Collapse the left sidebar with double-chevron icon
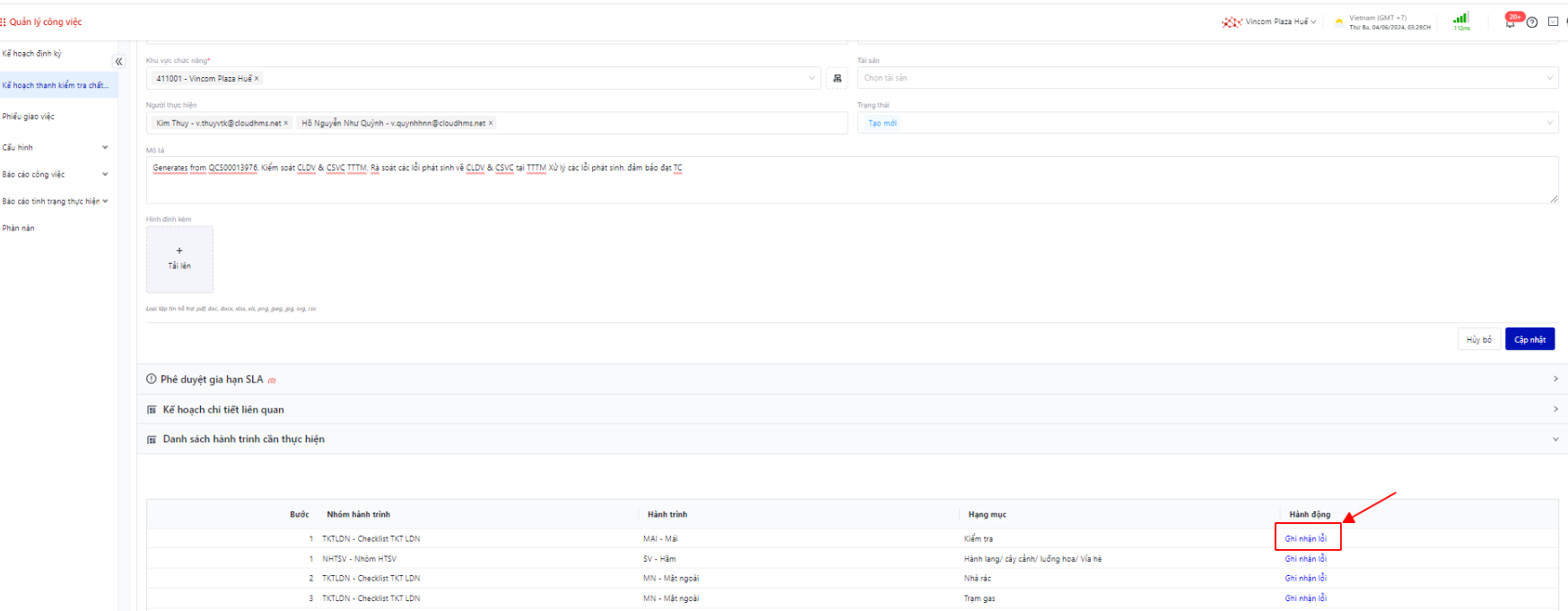 point(118,62)
